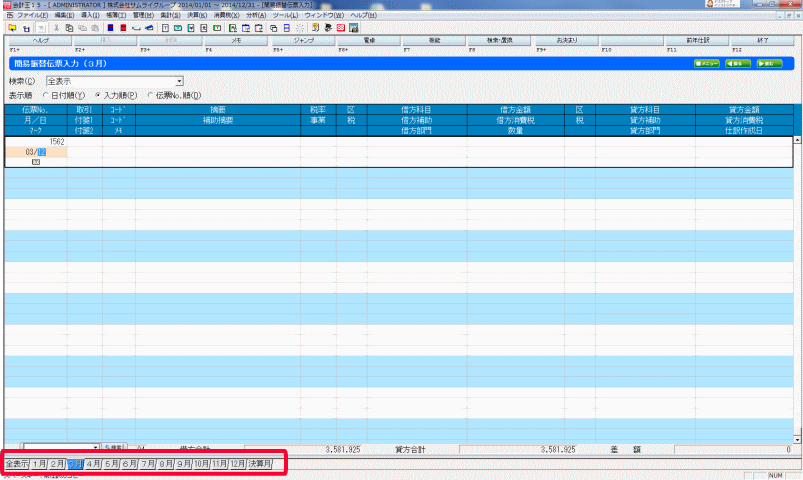Open the 消費税 menu in menu bar
The height and width of the screenshot is (480, 803).
pyautogui.click(x=230, y=17)
